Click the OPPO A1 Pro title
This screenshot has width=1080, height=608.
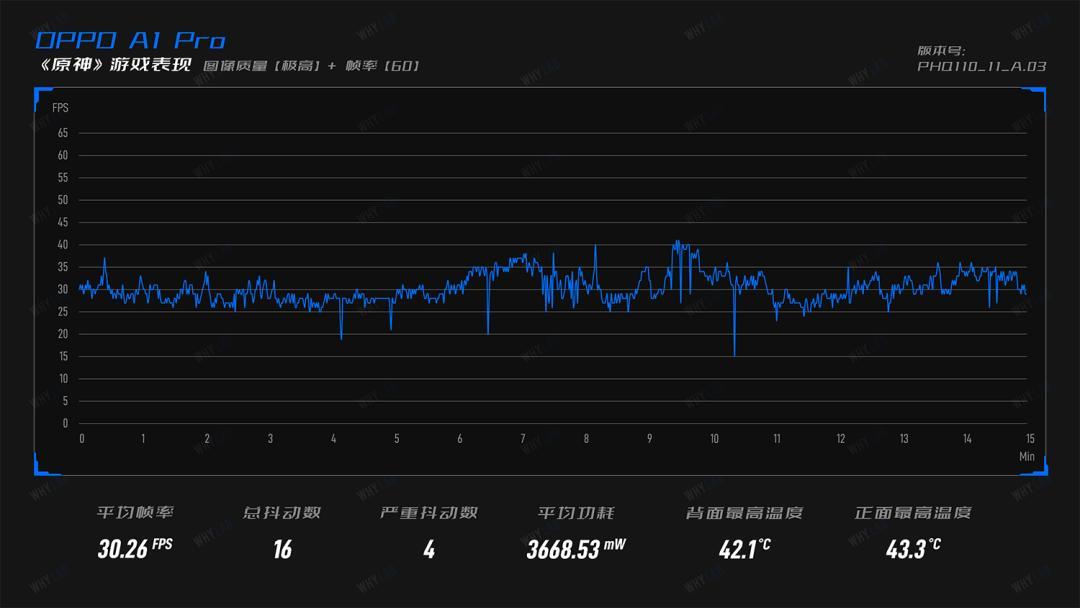click(130, 41)
